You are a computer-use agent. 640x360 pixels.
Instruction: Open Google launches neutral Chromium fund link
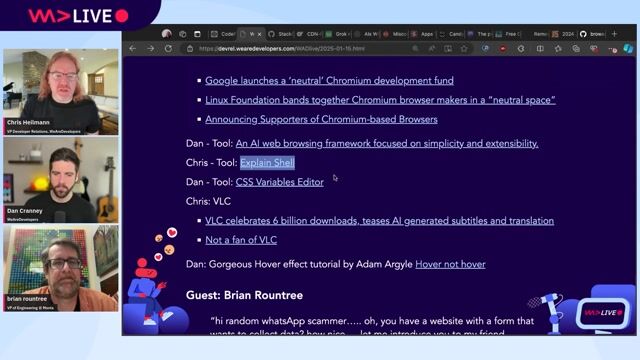329,81
